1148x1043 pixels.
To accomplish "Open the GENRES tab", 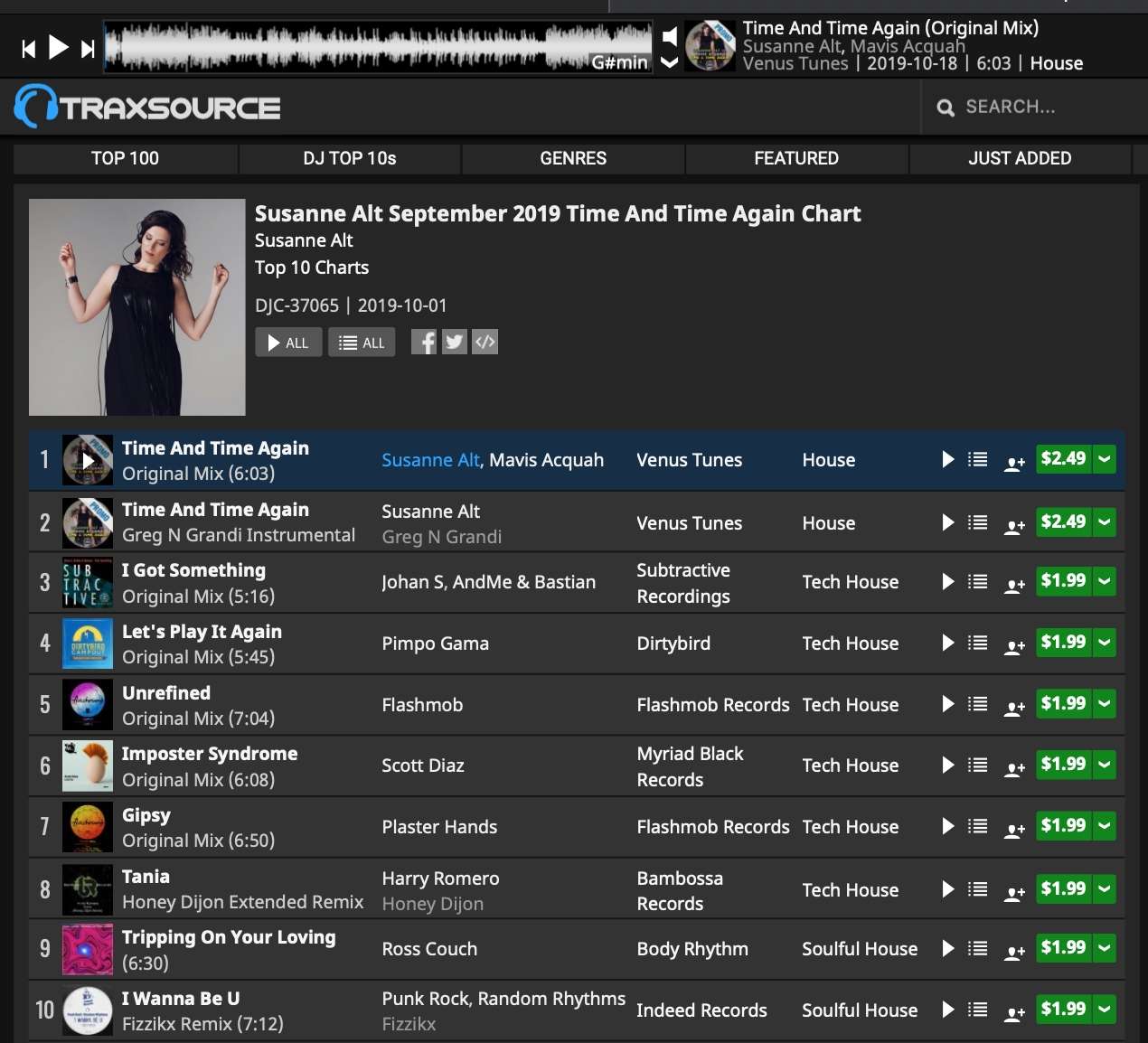I will [573, 158].
